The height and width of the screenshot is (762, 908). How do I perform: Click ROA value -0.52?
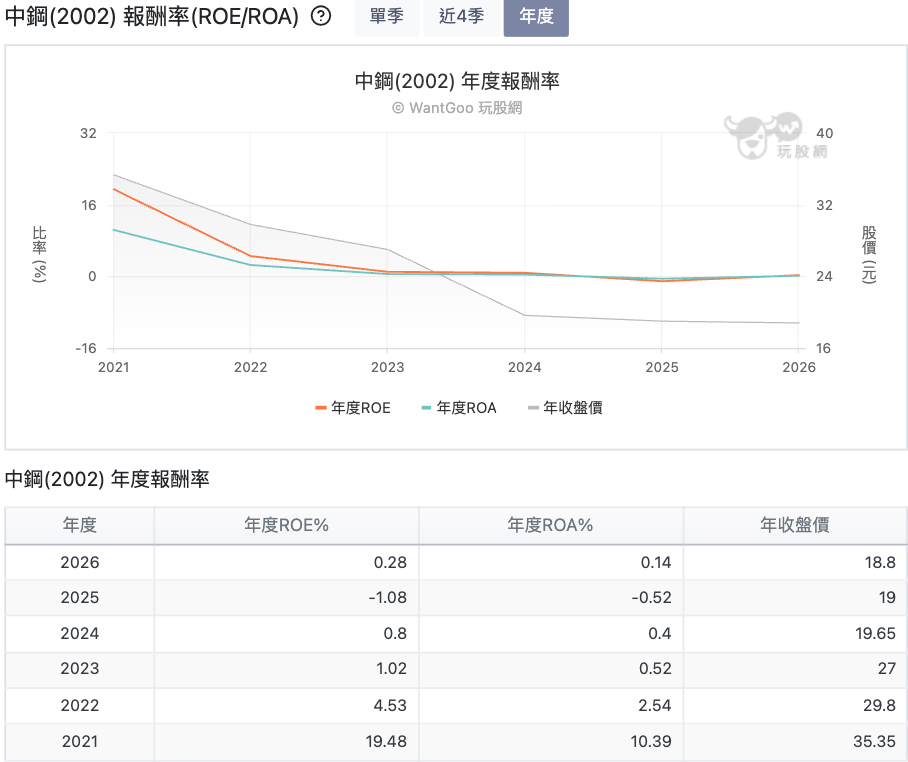[651, 598]
